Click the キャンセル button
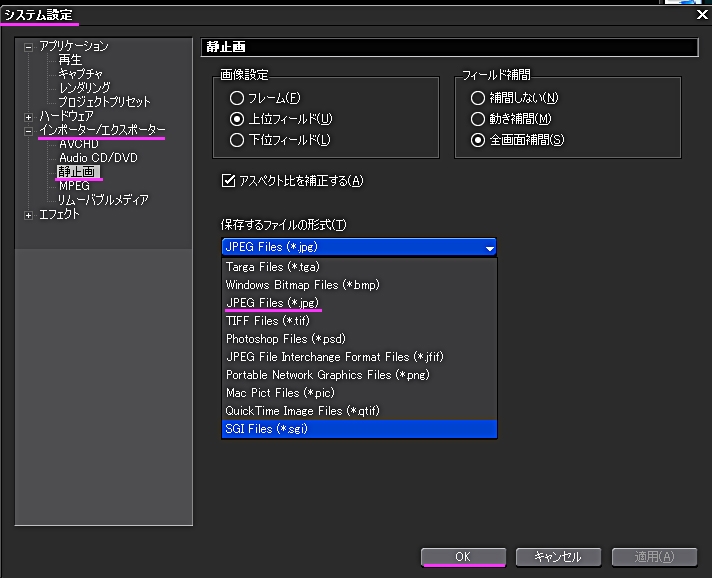The width and height of the screenshot is (712, 578). (x=557, y=556)
